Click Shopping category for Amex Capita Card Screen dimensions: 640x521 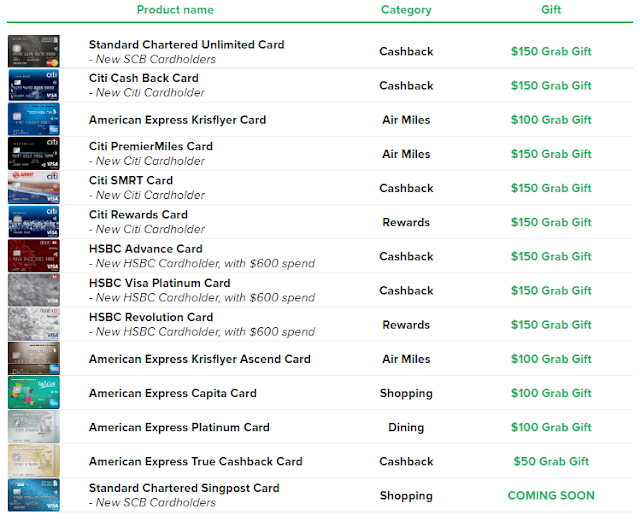pos(406,394)
